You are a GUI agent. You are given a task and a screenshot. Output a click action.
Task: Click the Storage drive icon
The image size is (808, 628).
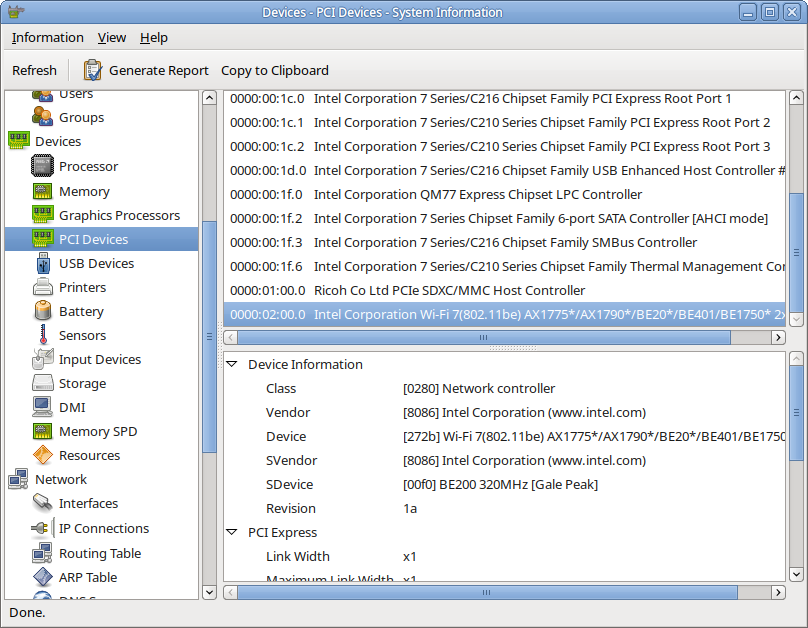43,383
